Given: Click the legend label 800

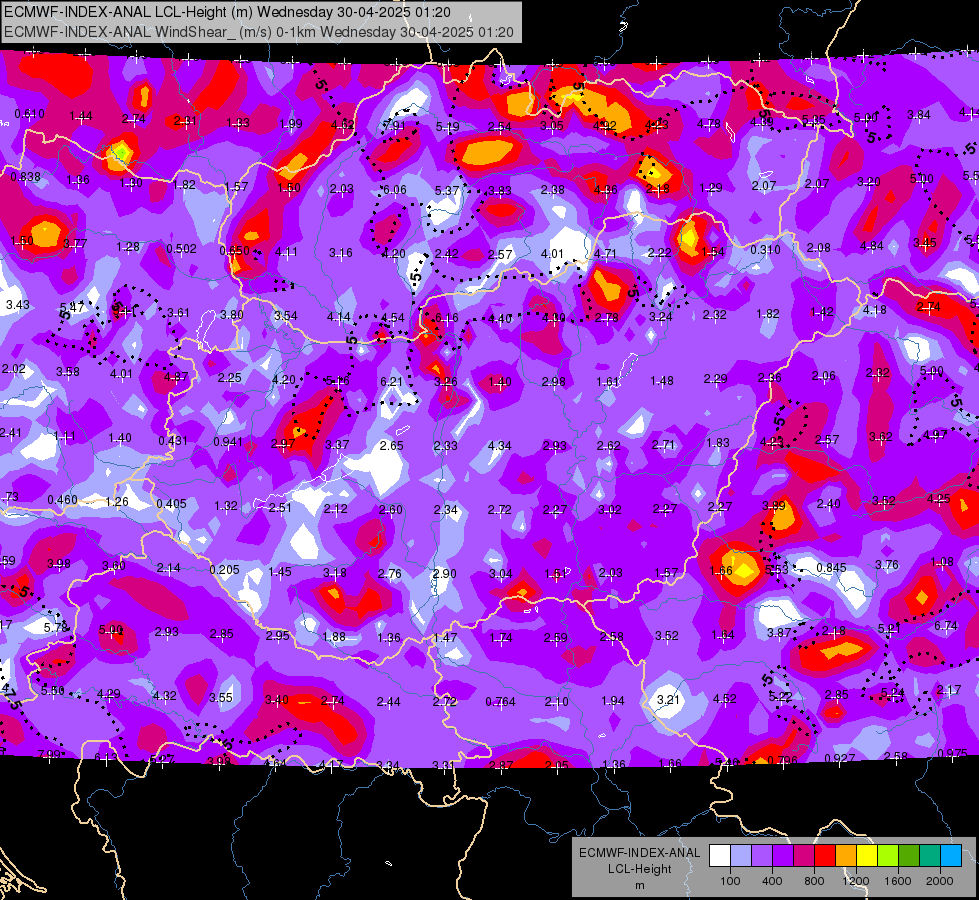Looking at the screenshot, I should pyautogui.click(x=814, y=881).
